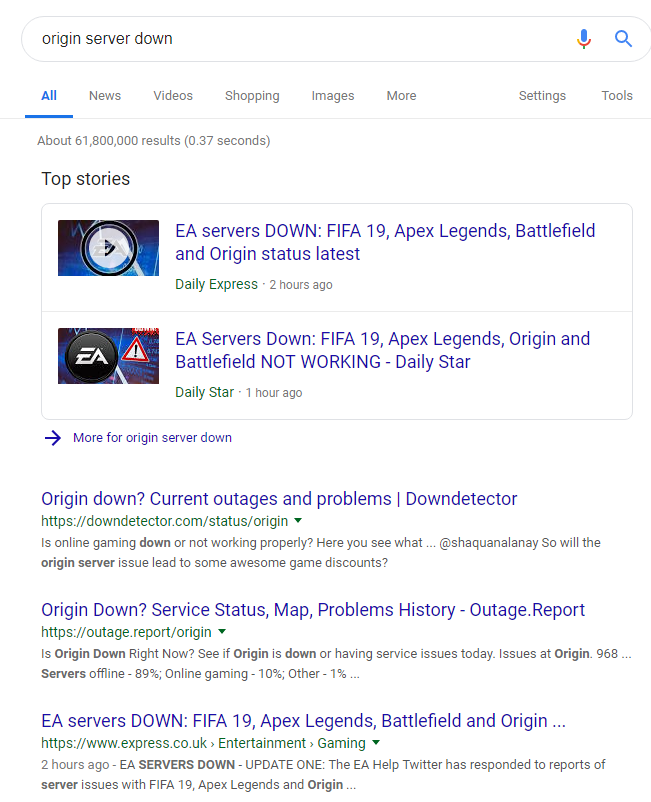
Task: Switch to the Images tab
Action: pyautogui.click(x=333, y=96)
